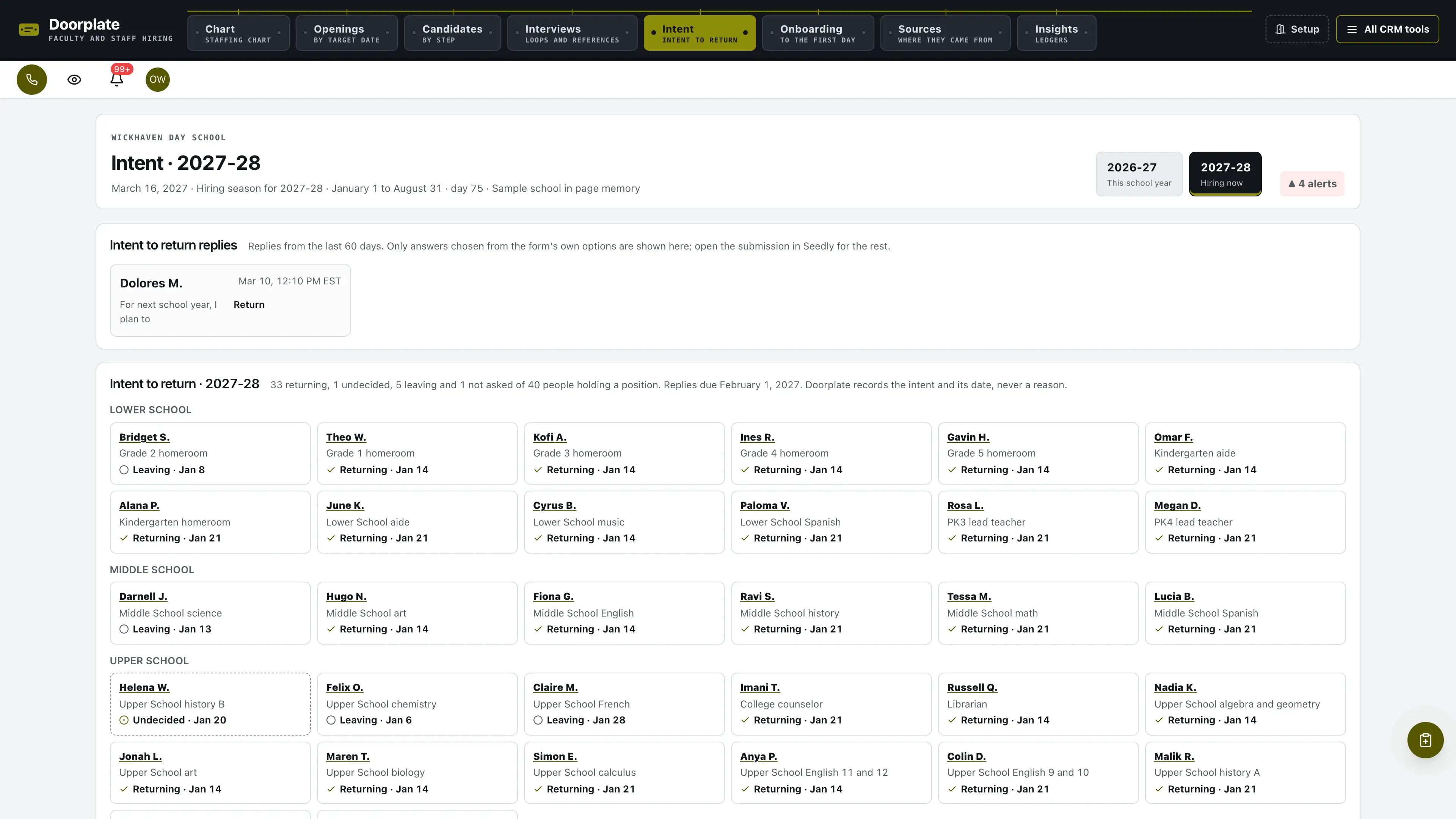Open Helena W. profile link
Viewport: 1456px width, 819px height.
click(x=144, y=687)
